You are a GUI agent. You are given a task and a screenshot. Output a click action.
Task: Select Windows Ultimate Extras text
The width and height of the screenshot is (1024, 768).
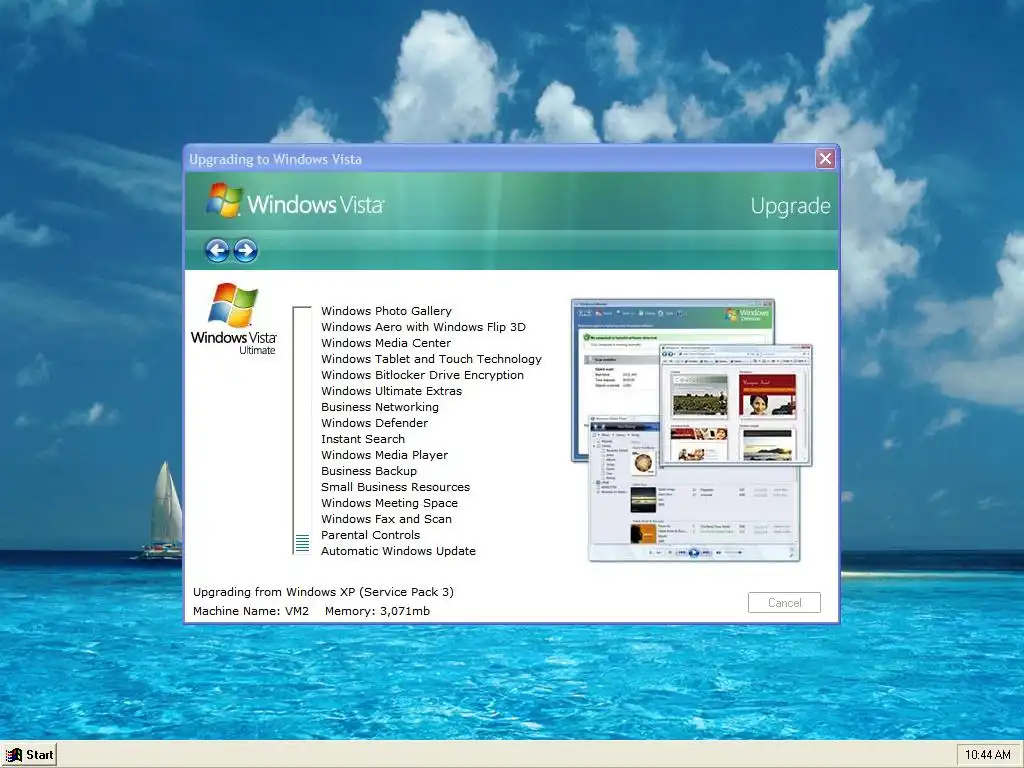(391, 391)
